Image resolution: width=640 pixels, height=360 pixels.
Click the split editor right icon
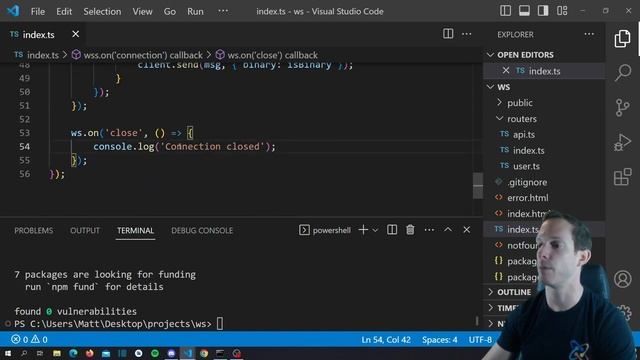click(448, 34)
